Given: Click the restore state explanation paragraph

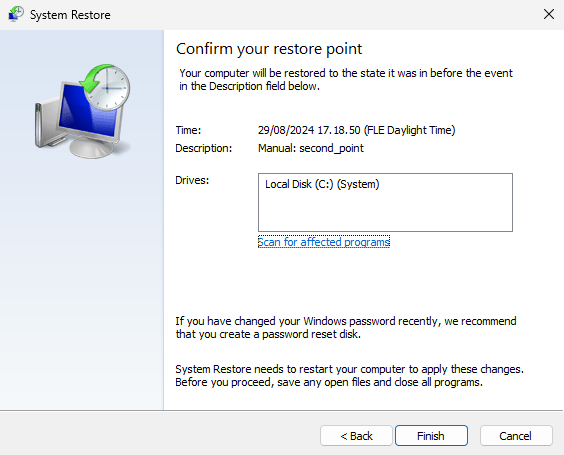Looking at the screenshot, I should (346, 79).
